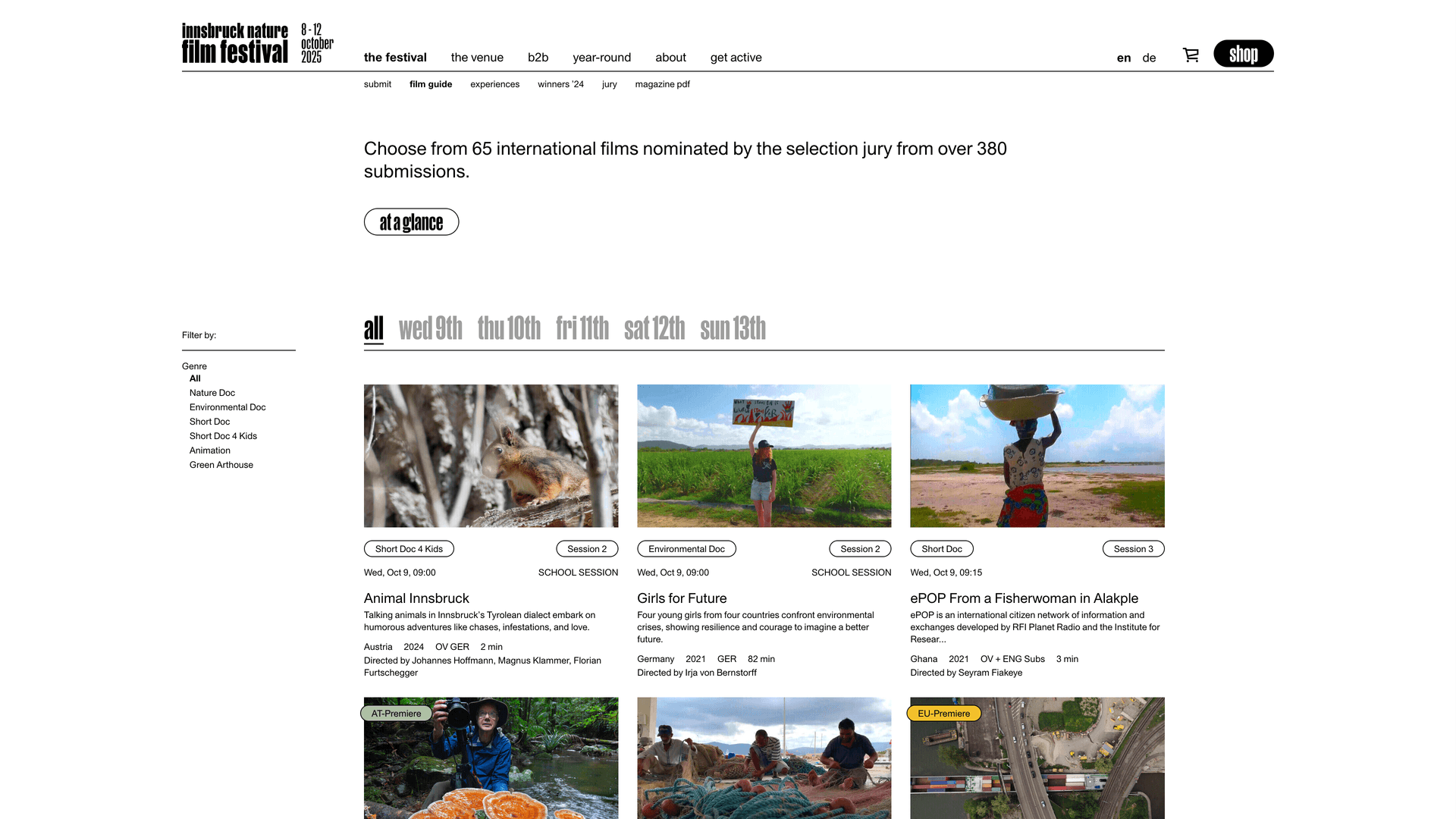
Task: Open the shop button
Action: pyautogui.click(x=1243, y=54)
